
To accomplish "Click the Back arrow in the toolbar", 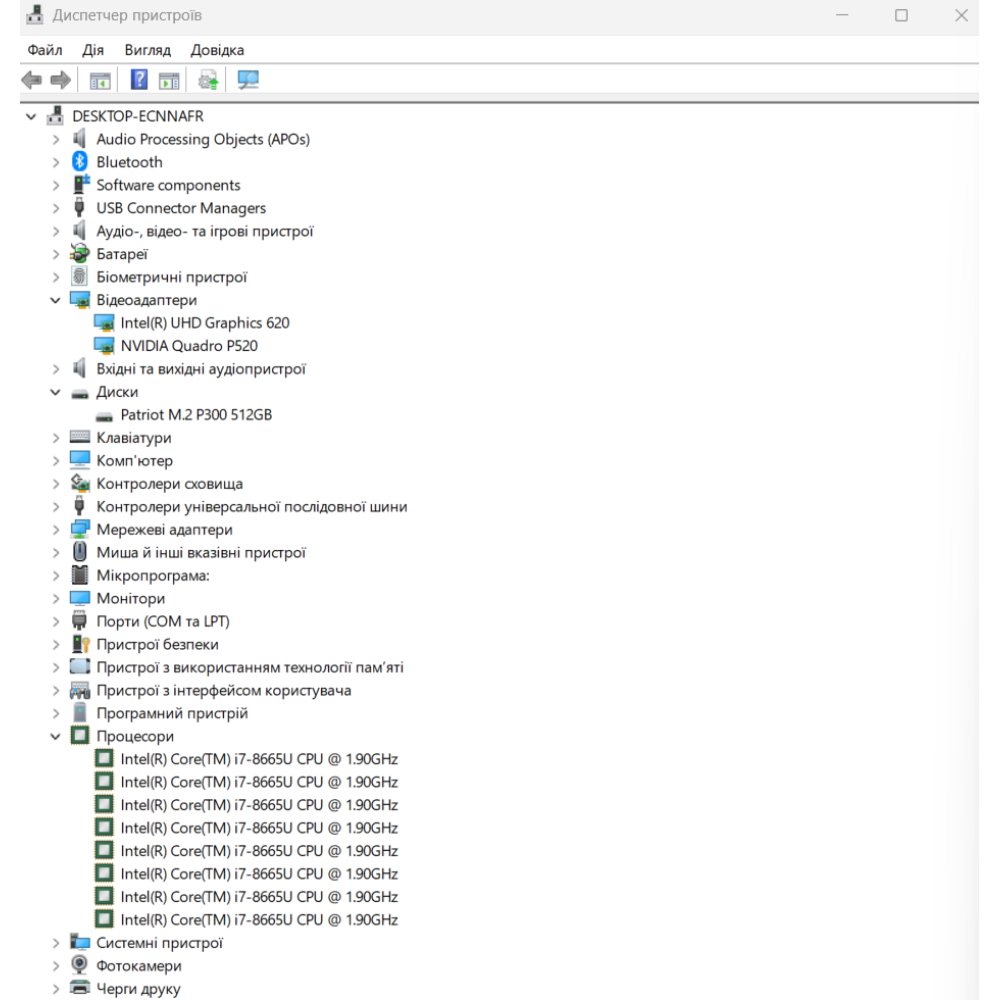I will click(32, 80).
